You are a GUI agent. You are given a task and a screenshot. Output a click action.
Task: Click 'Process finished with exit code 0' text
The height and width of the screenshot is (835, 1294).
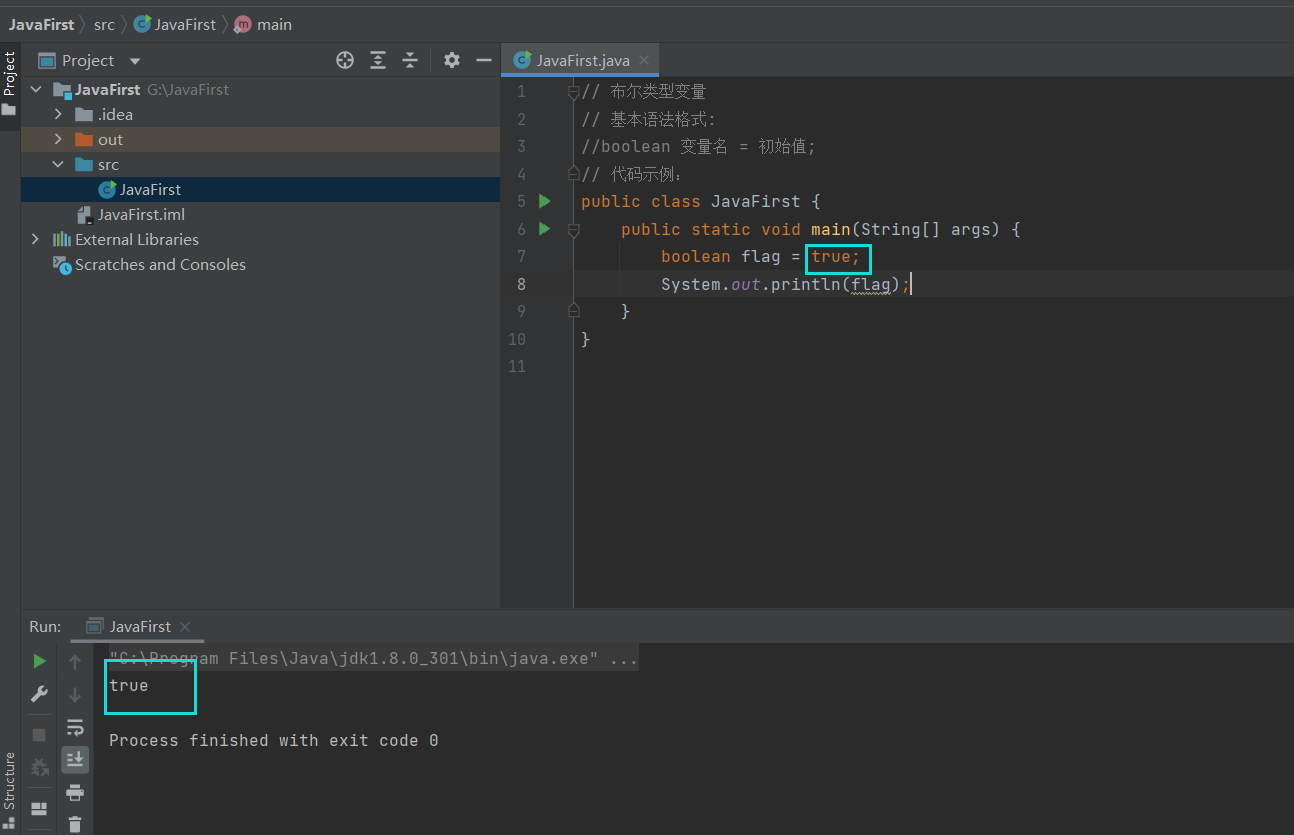pos(273,740)
